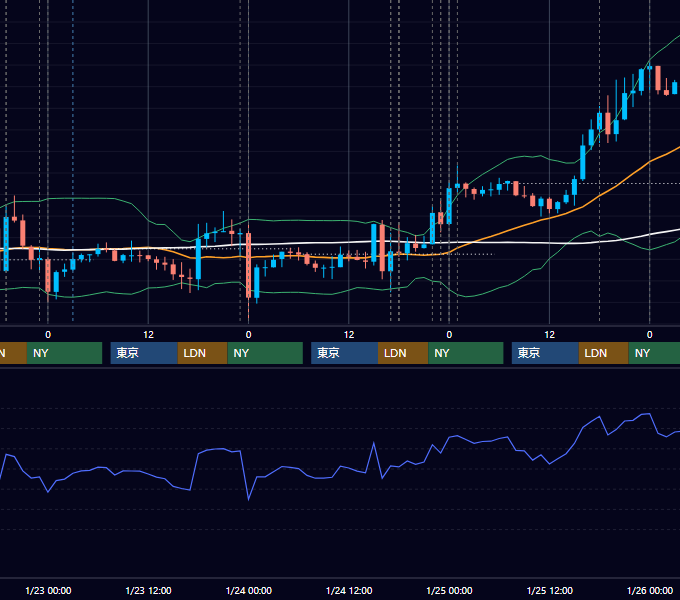Viewport: 680px width, 600px height.
Task: Click NY session block starting near 1/25 00:00
Action: tap(466, 353)
